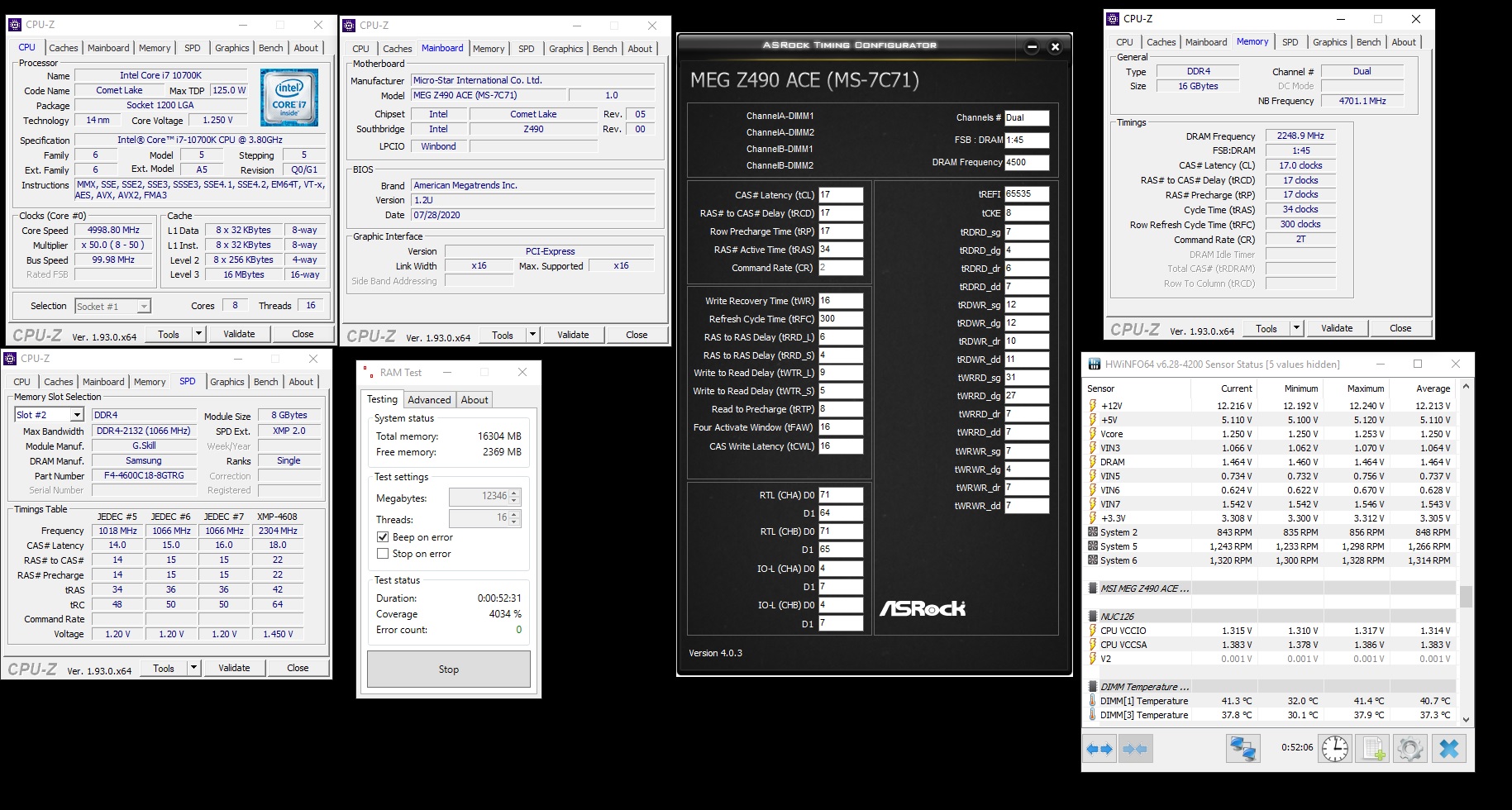Click the part number F4-4600C18-8GTRG
The width and height of the screenshot is (1512, 810).
(x=144, y=476)
